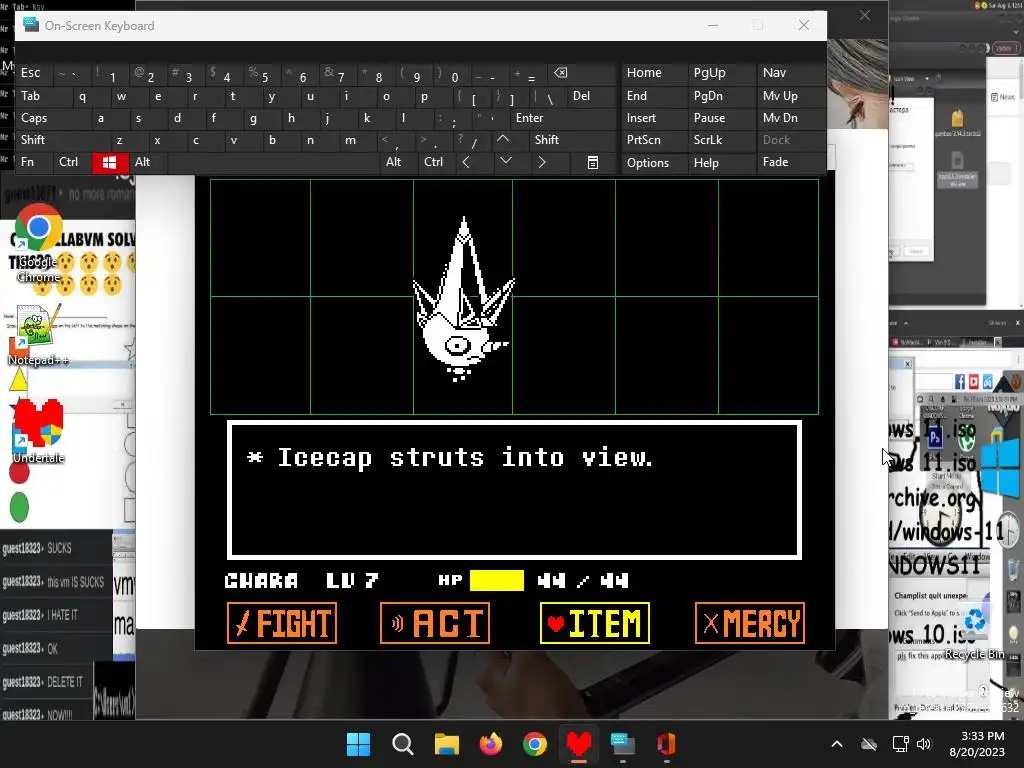Screen dimensions: 1024x768
Task: Click the z key on keyboard
Action: 120,140
